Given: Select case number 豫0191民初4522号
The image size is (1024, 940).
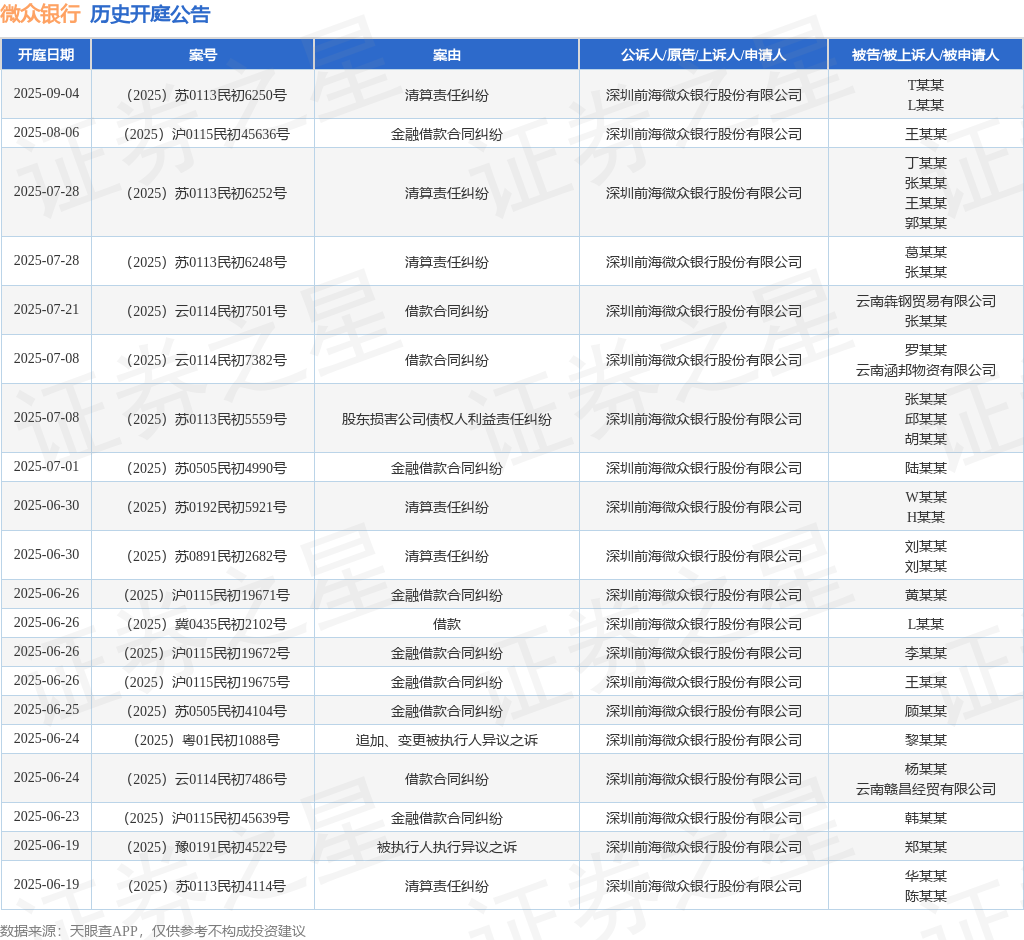Looking at the screenshot, I should coord(206,847).
